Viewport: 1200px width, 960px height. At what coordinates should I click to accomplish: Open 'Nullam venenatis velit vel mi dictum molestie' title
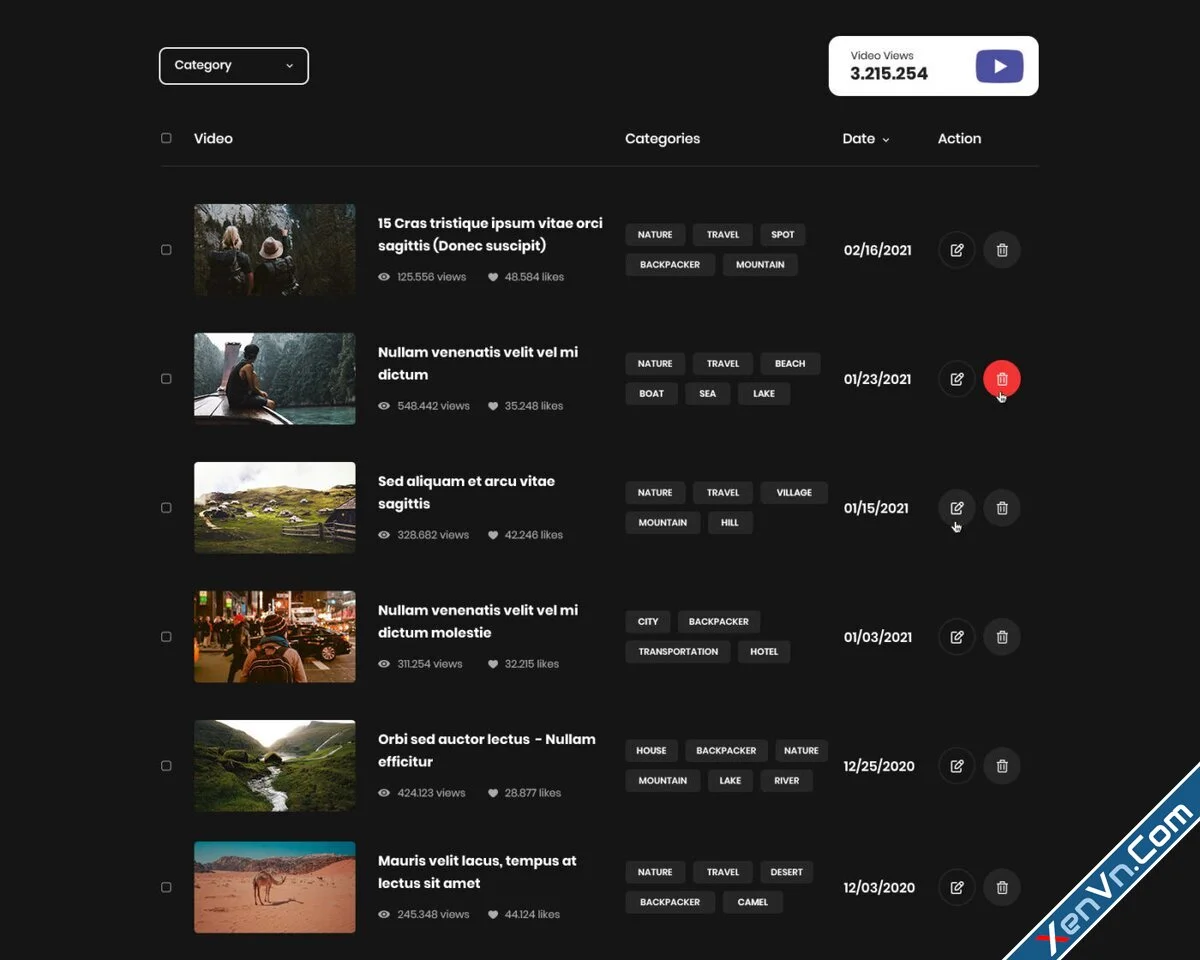click(x=477, y=621)
